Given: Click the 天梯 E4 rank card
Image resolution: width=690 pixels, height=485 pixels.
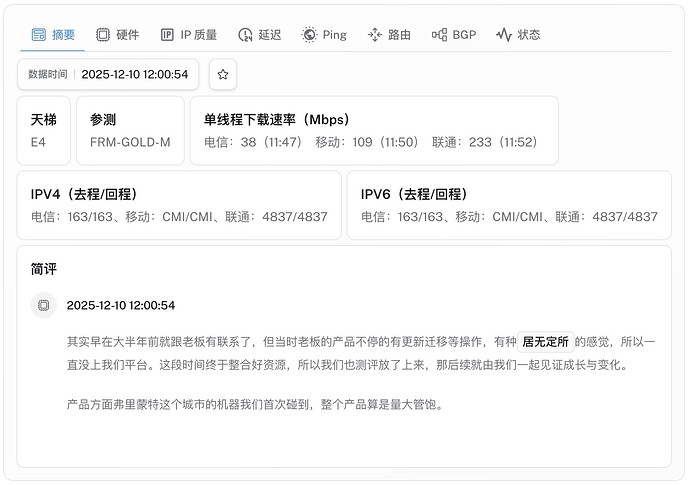Looking at the screenshot, I should [x=44, y=131].
